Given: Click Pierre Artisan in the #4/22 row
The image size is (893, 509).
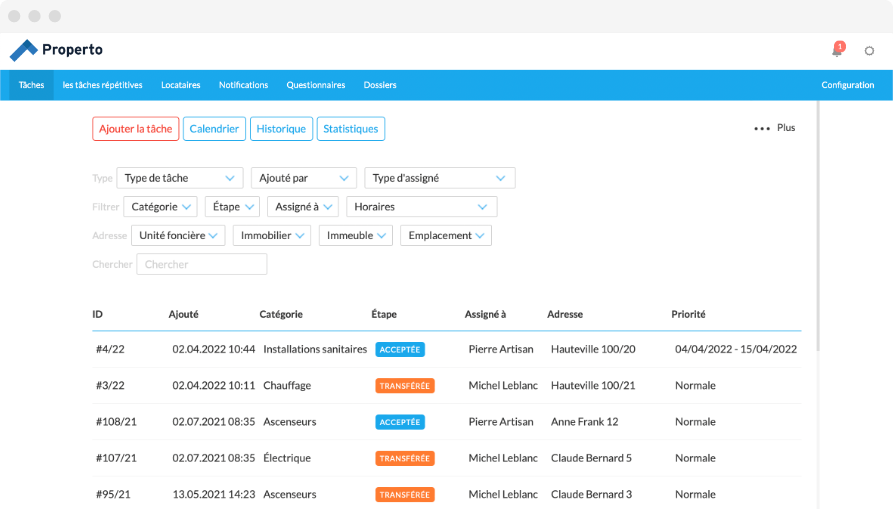Looking at the screenshot, I should coord(501,349).
